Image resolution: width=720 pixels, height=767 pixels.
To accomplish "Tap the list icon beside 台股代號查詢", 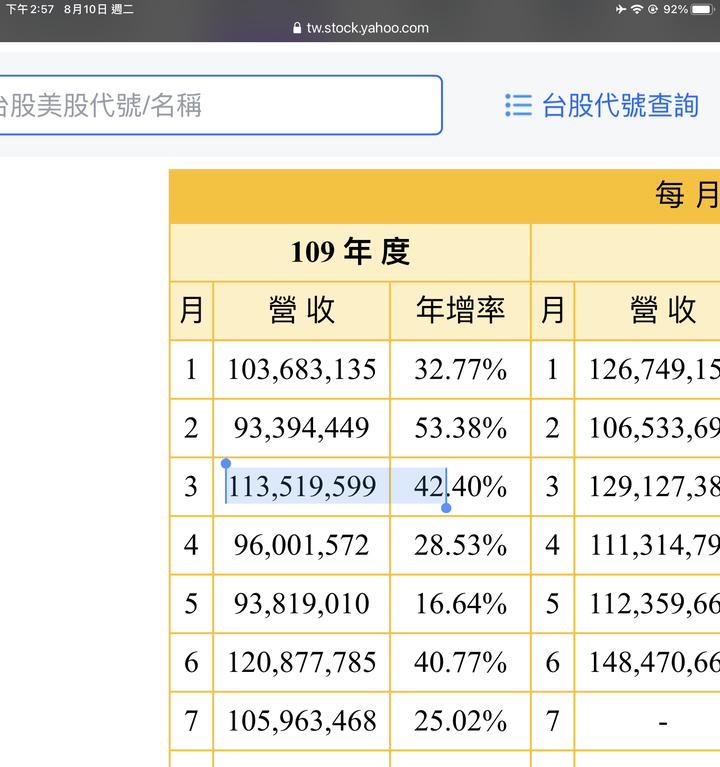I will (518, 105).
